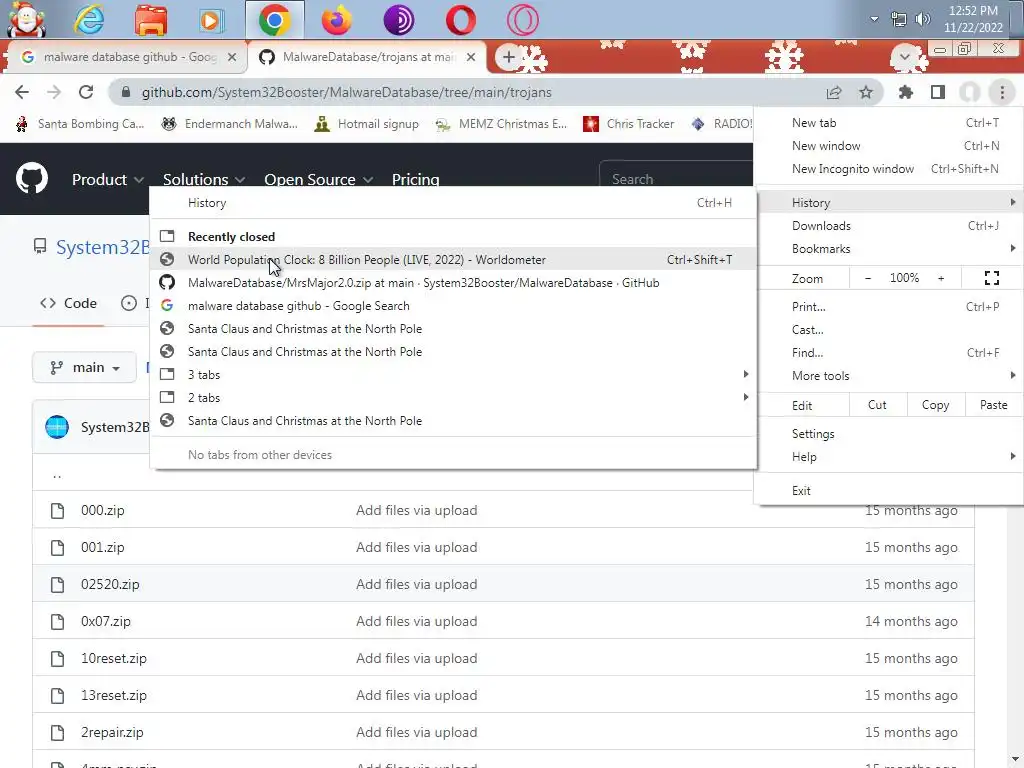Expand the 3 tabs recently closed group
This screenshot has height=768, width=1024.
point(454,375)
